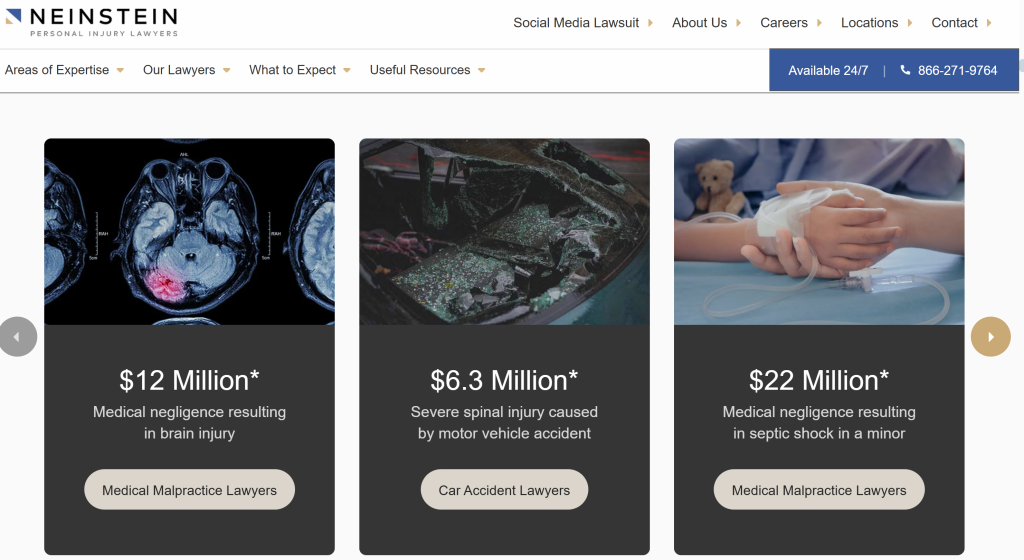Click the phone icon beside 866-271-9764

click(905, 70)
